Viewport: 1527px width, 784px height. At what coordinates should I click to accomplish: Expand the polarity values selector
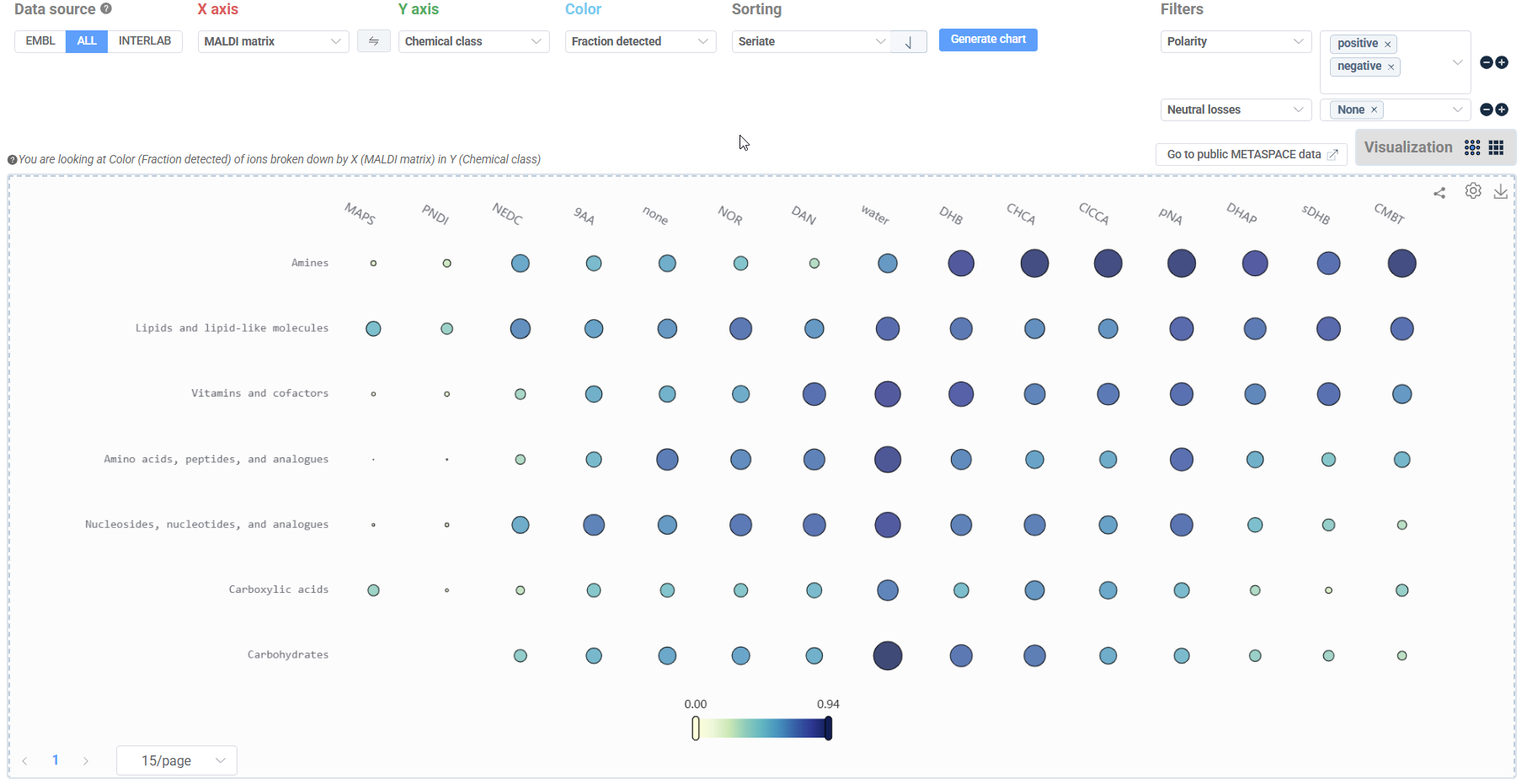1457,62
